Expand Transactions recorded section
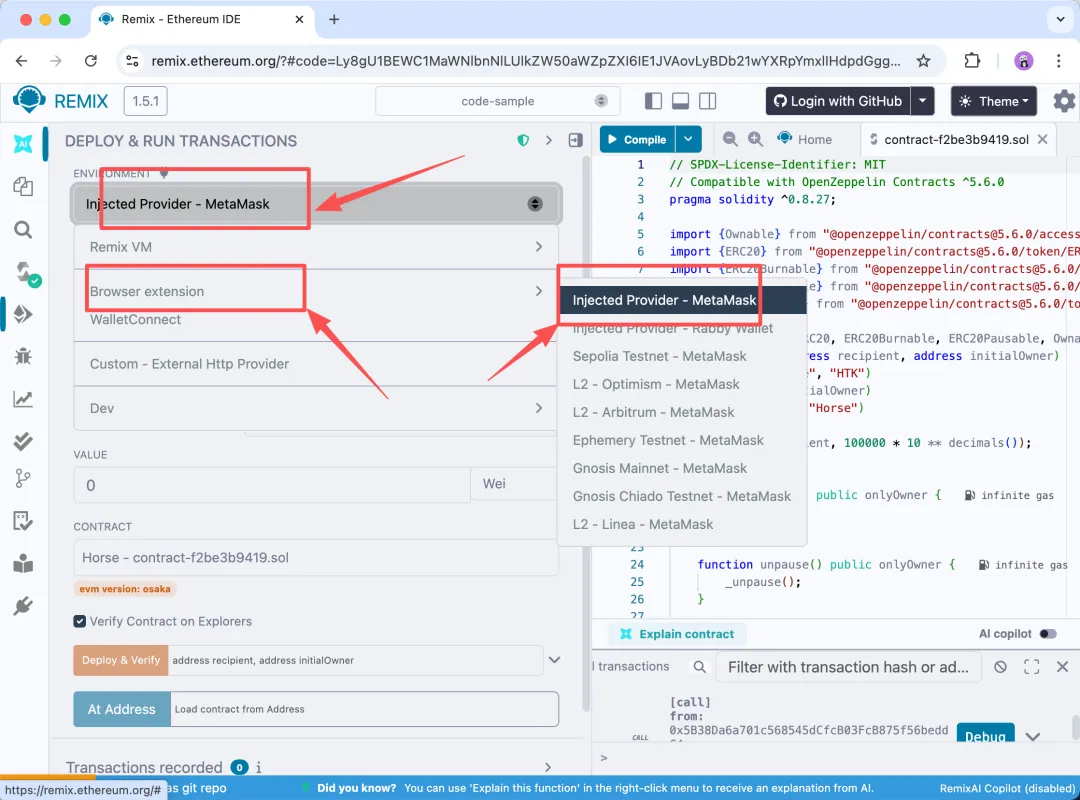This screenshot has height=800, width=1080. 548,767
